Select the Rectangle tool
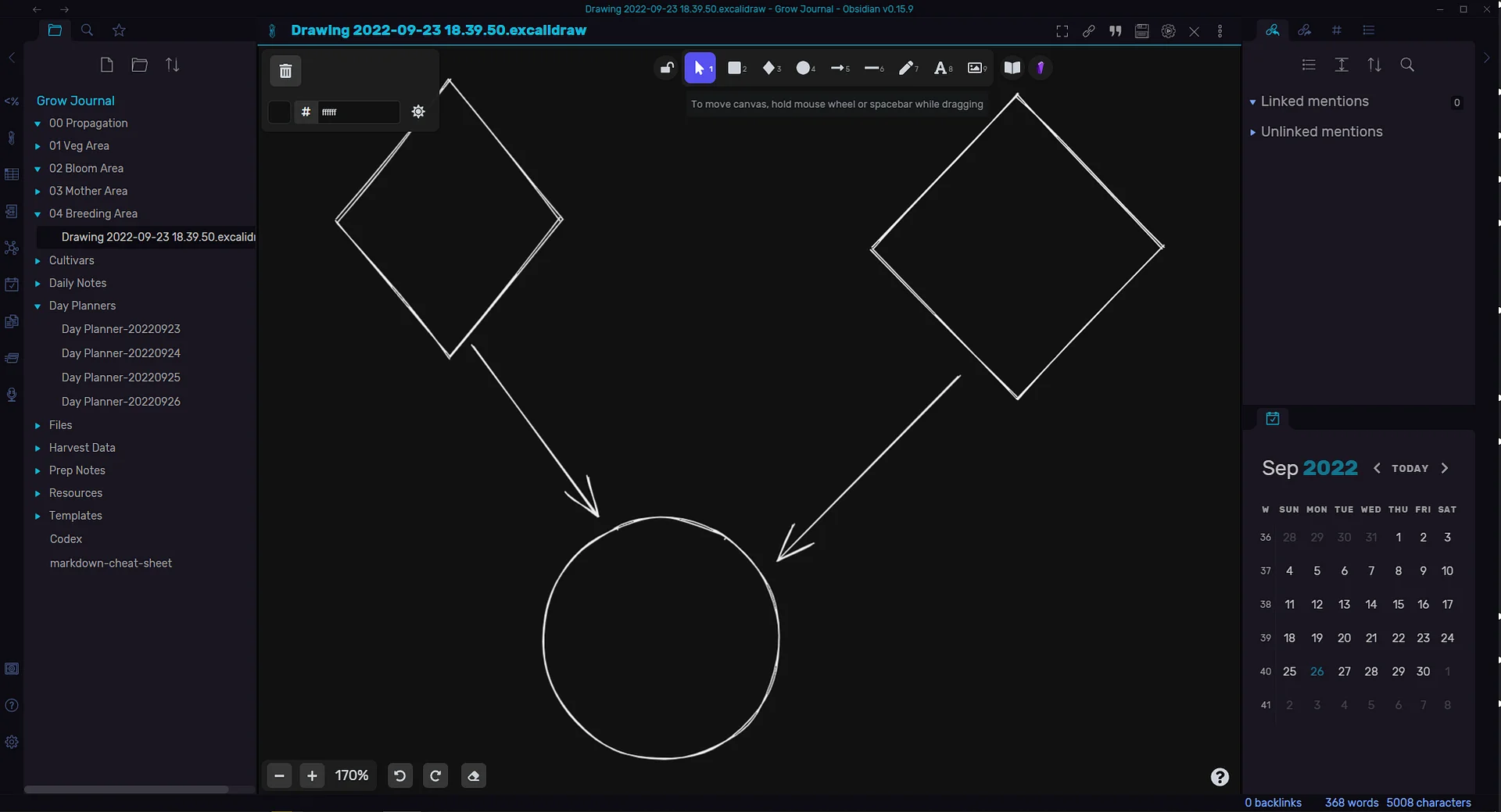The width and height of the screenshot is (1501, 812). coord(736,68)
